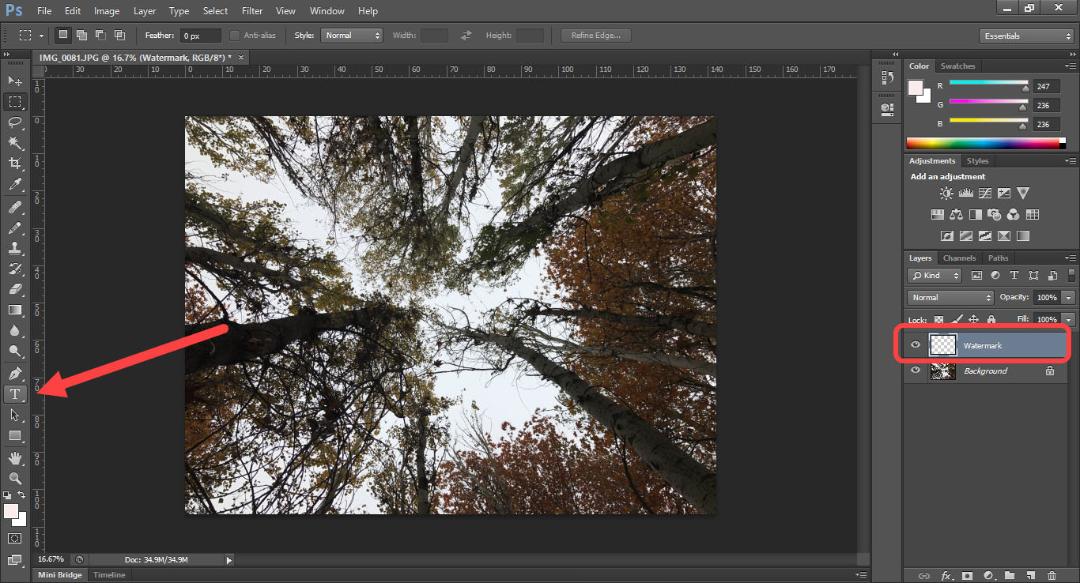
Task: Select the Lasso tool
Action: [x=14, y=123]
